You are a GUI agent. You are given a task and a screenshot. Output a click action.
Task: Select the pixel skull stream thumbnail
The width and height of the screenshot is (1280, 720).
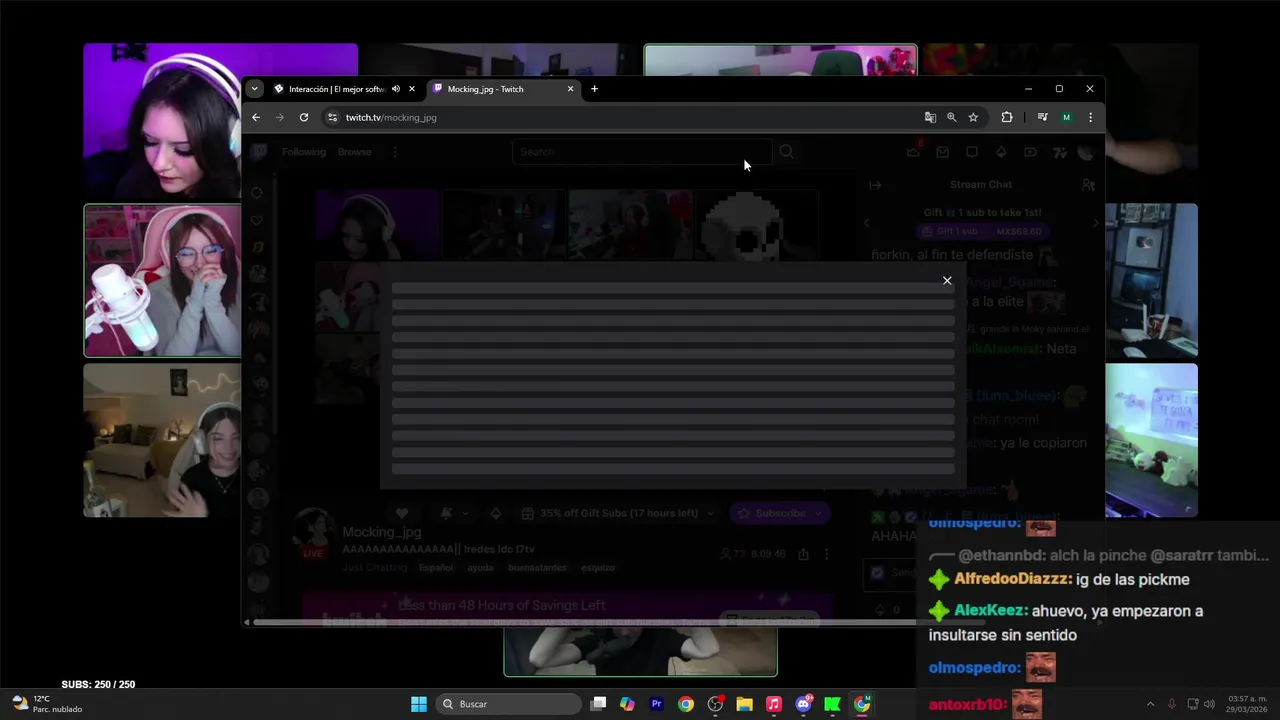tap(757, 225)
